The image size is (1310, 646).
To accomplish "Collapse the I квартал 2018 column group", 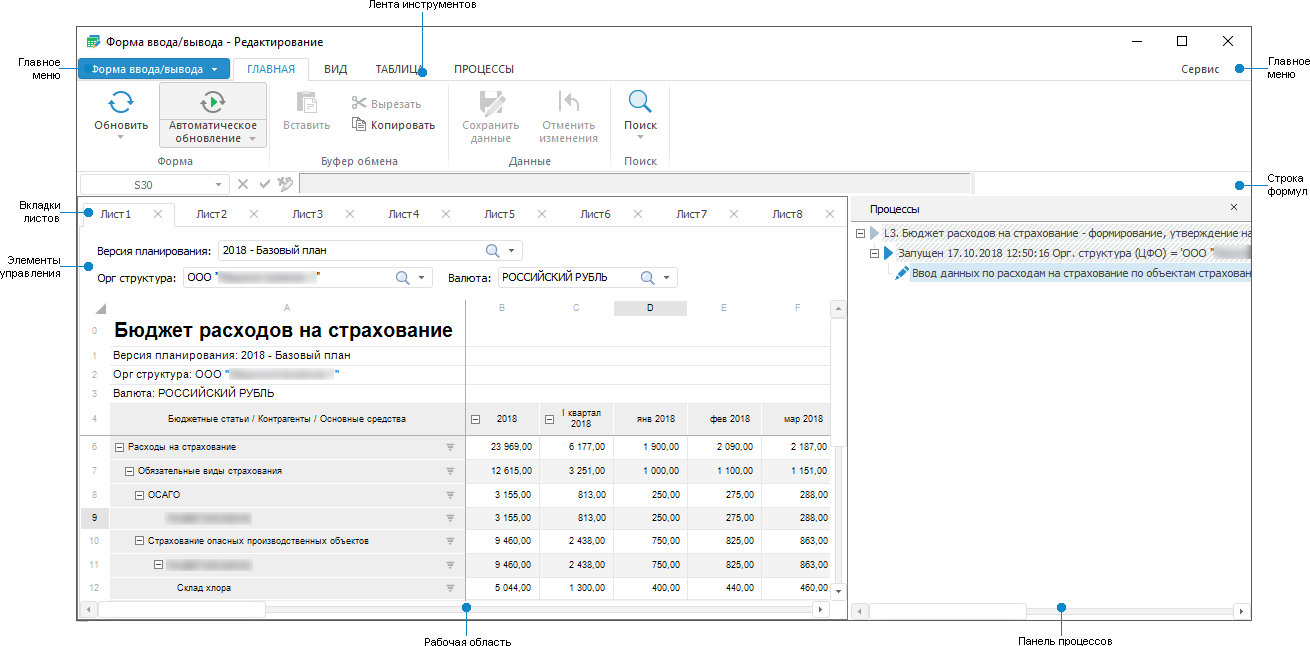I will point(549,419).
